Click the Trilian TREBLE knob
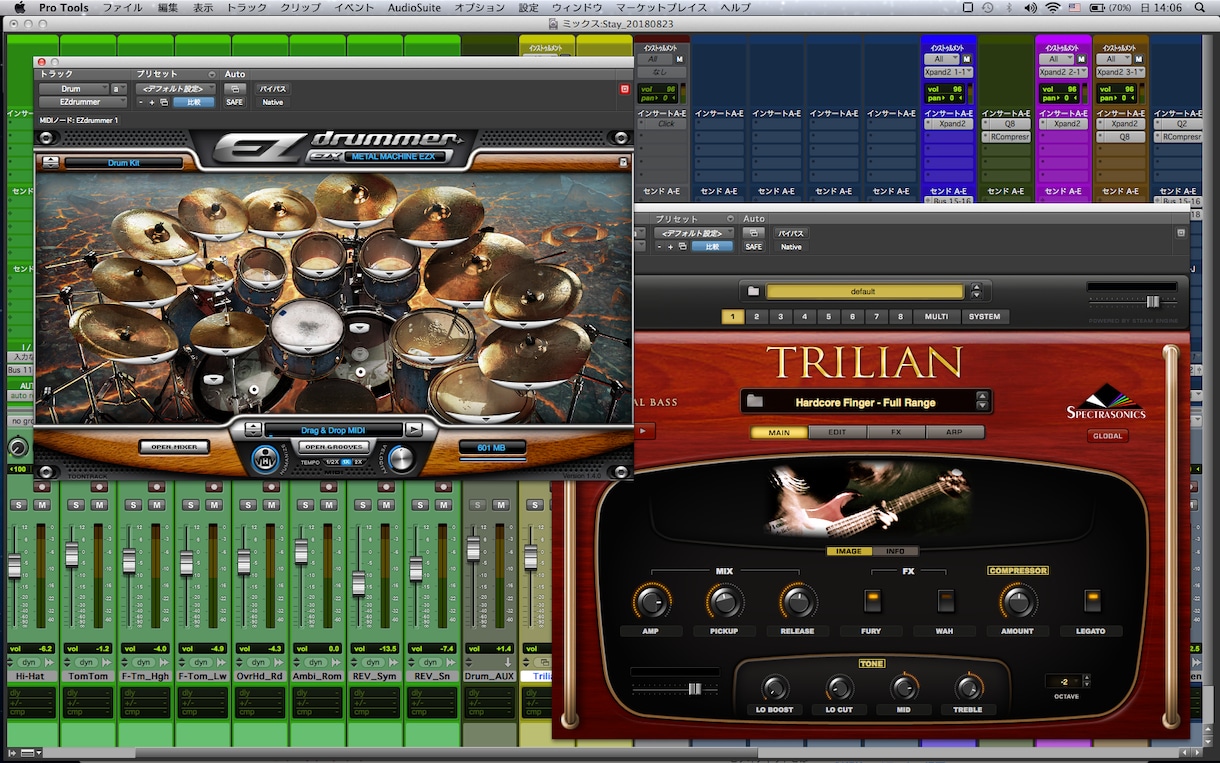This screenshot has width=1220, height=763. pyautogui.click(x=968, y=688)
